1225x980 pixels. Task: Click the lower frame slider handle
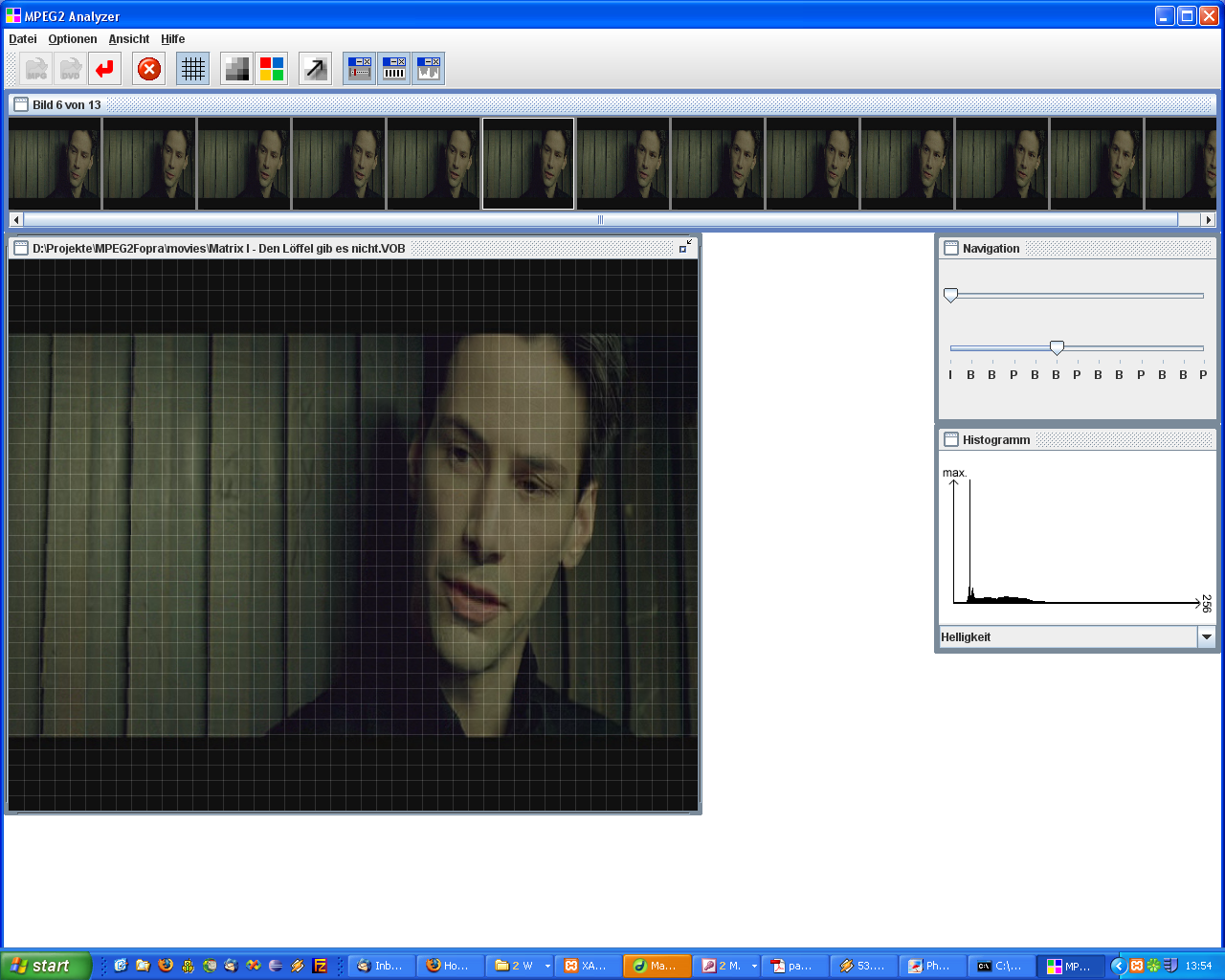click(x=1057, y=347)
